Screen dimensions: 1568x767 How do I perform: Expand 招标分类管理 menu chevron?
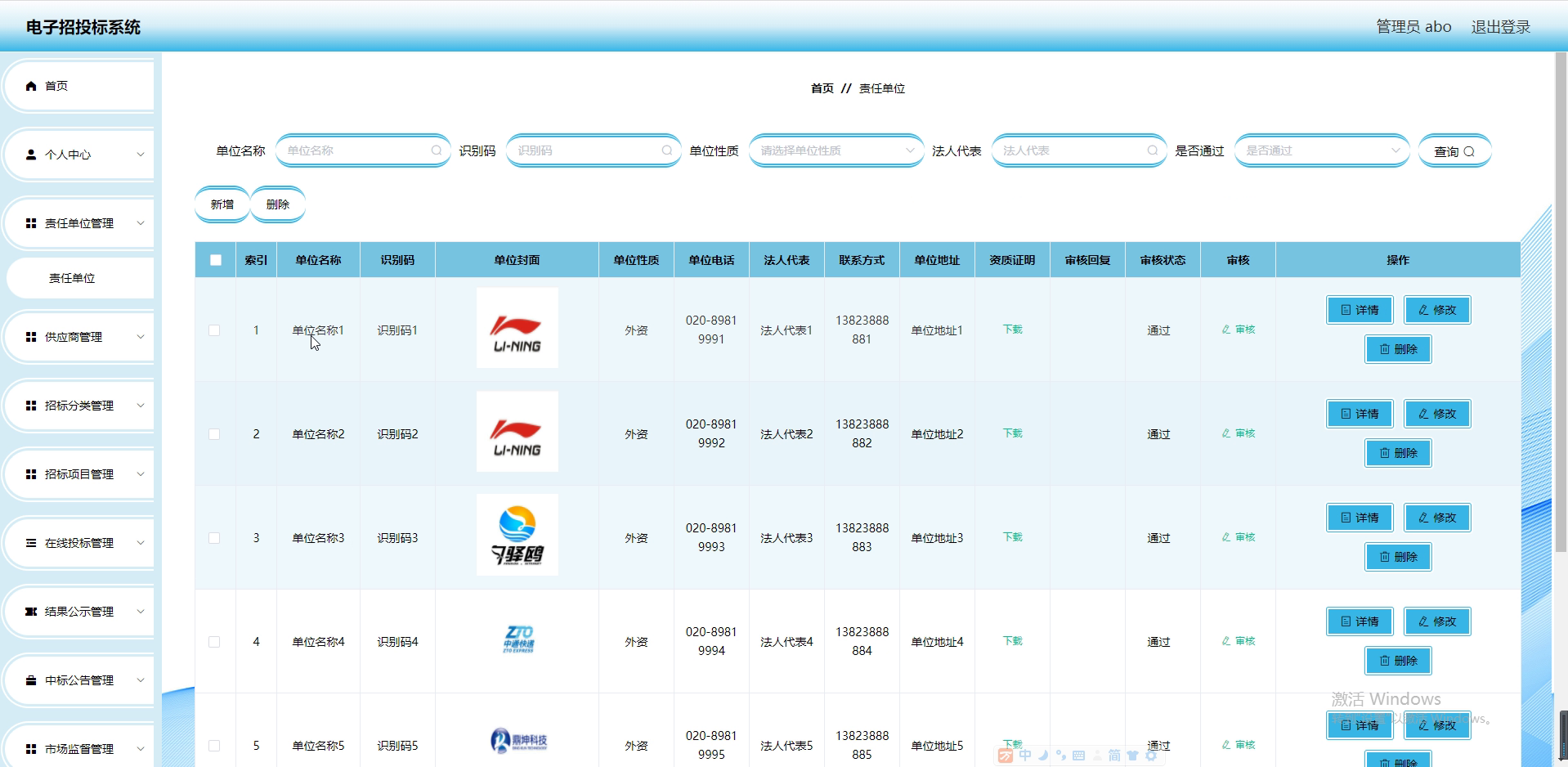coord(141,406)
